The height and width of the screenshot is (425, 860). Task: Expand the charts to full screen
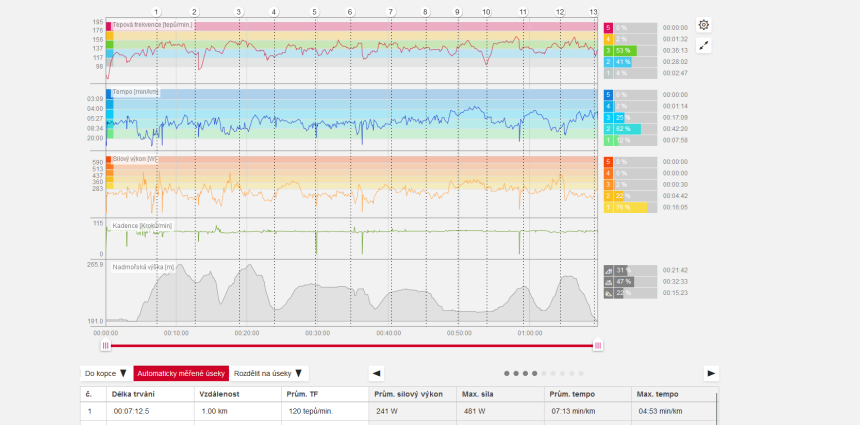[704, 46]
